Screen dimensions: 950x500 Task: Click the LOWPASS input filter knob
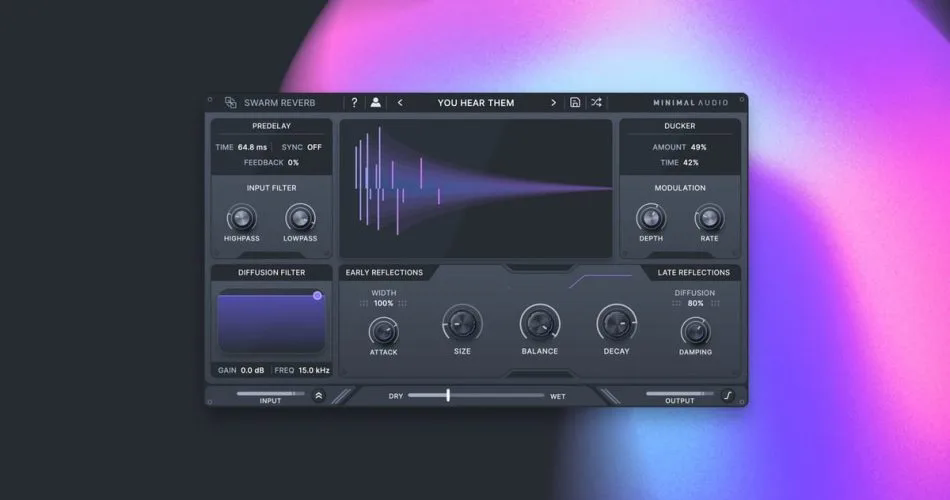coord(300,218)
